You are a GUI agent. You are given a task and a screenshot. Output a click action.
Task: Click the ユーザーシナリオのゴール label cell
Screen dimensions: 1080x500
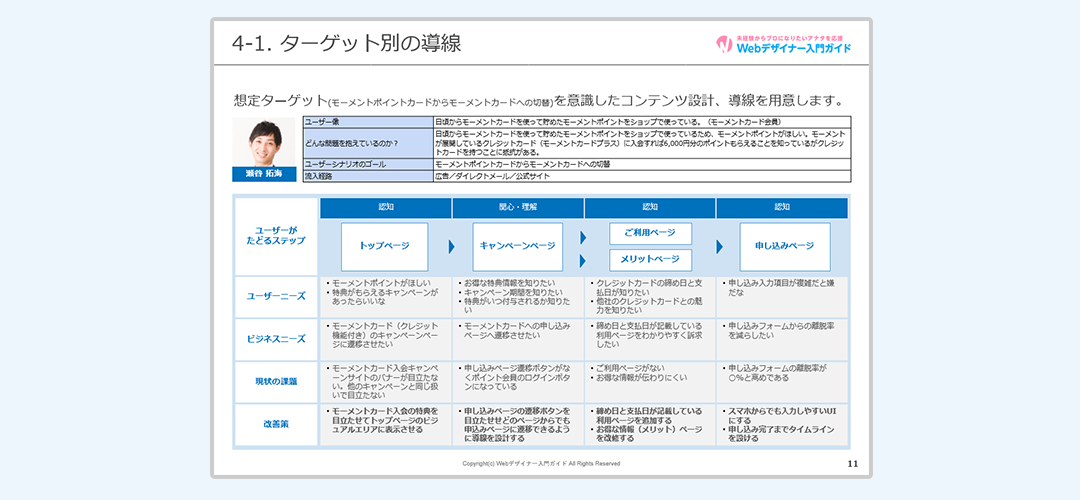click(x=368, y=165)
